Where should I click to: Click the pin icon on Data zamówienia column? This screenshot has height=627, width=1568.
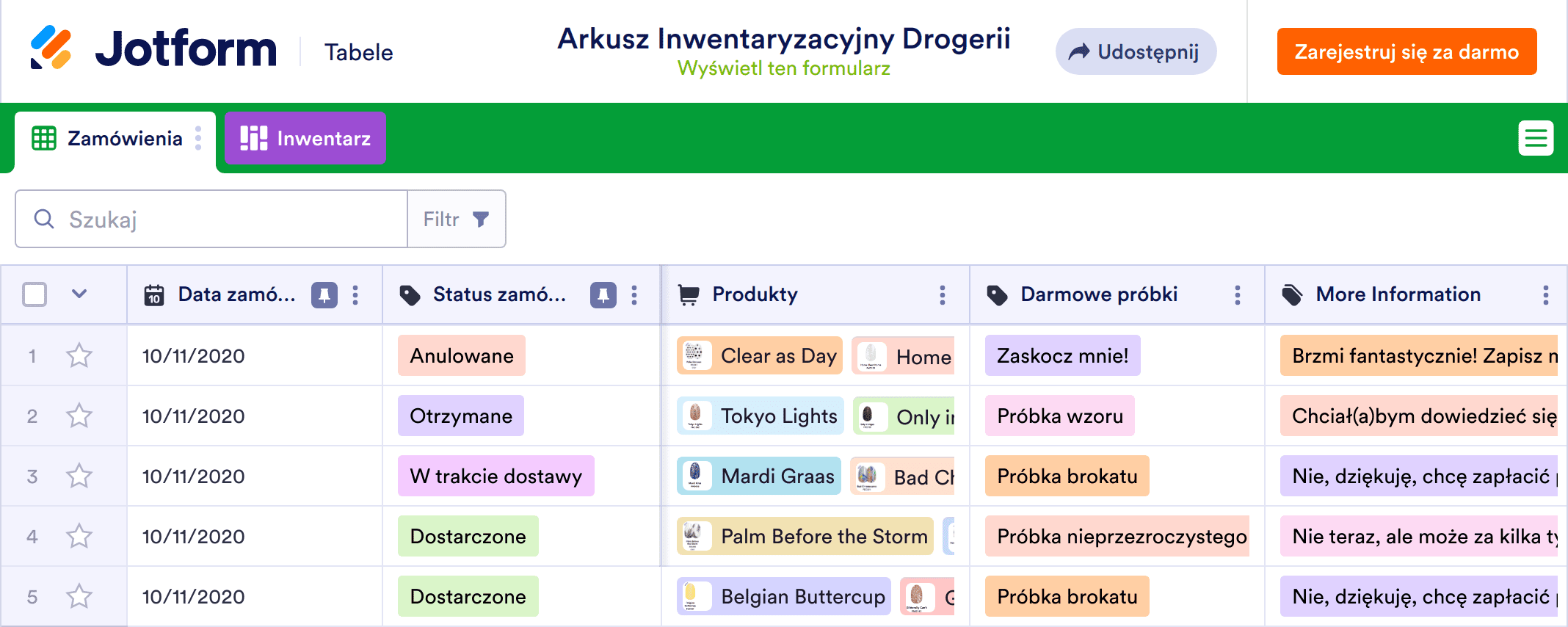[x=324, y=295]
